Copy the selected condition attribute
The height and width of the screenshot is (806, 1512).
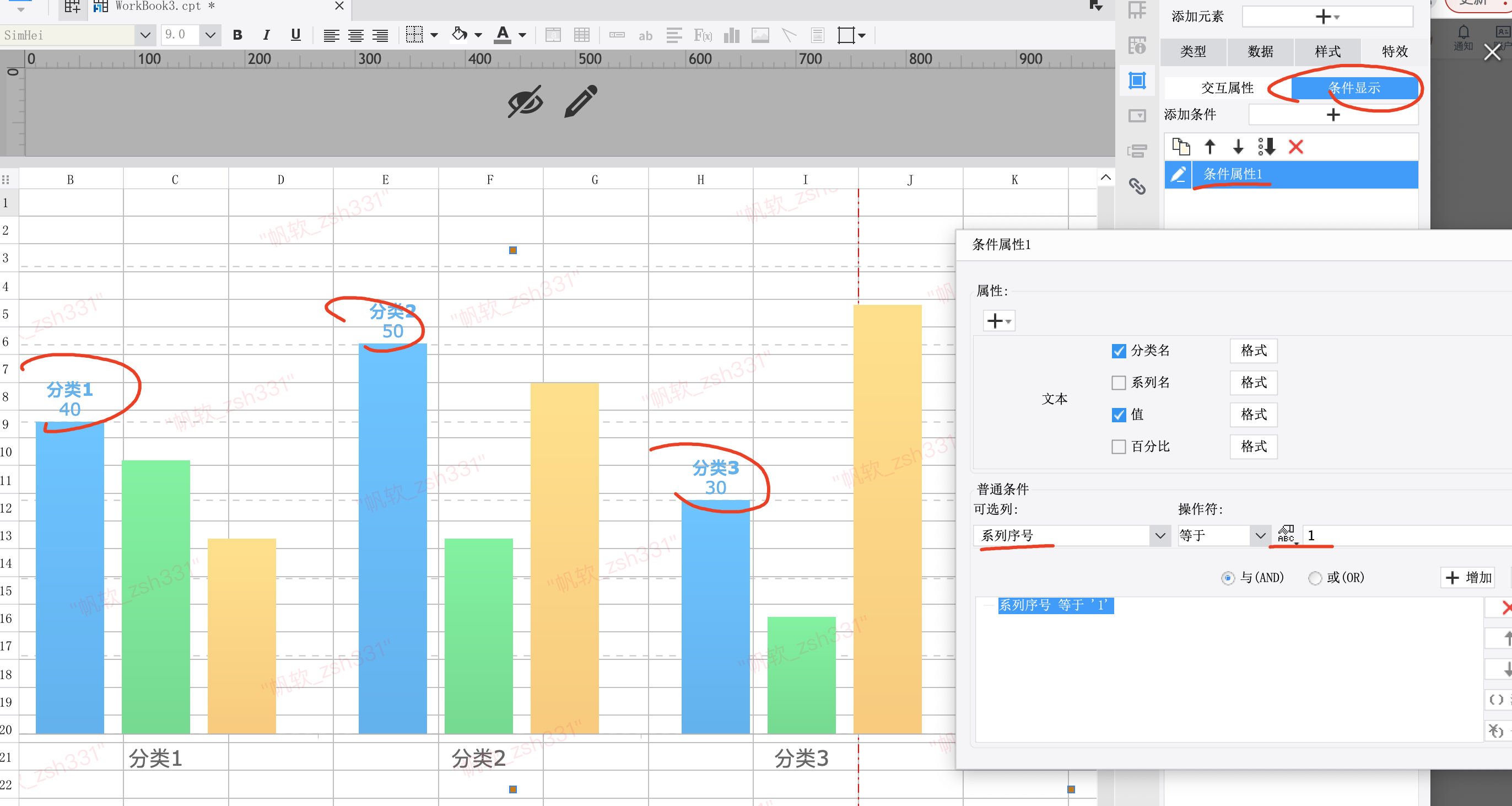tap(1180, 146)
